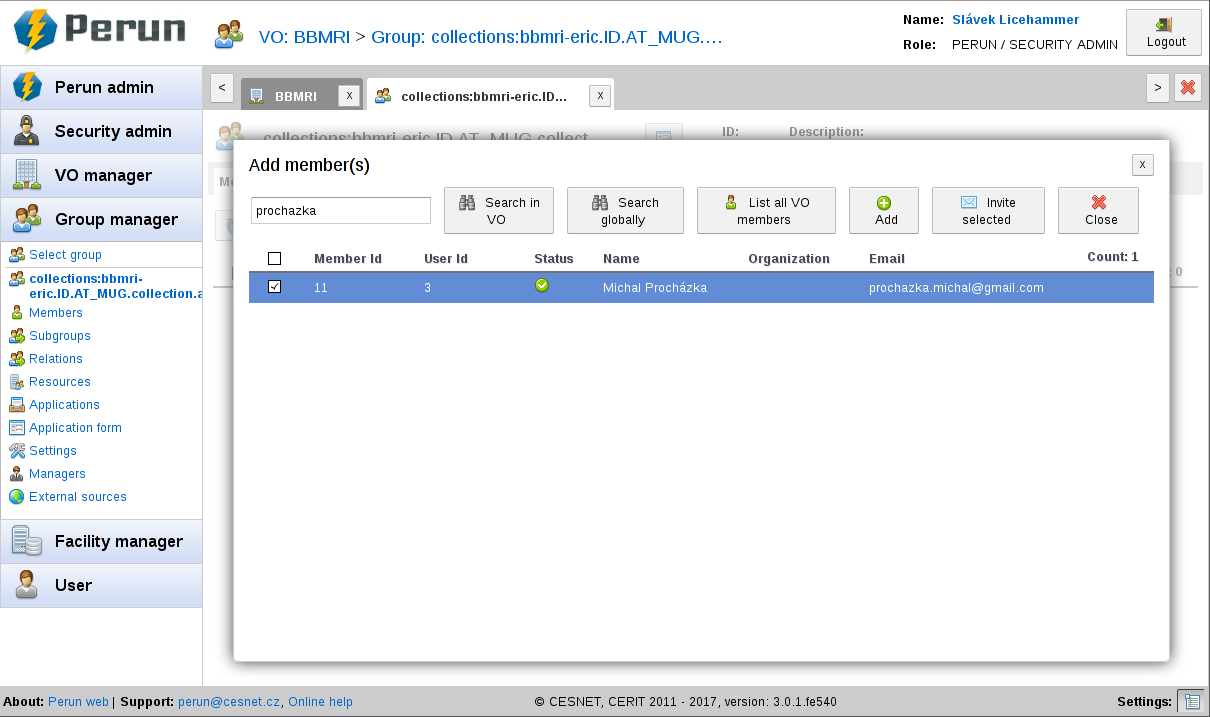The image size is (1210, 717).
Task: Click the Perun admin lightning icon
Action: tap(27, 88)
